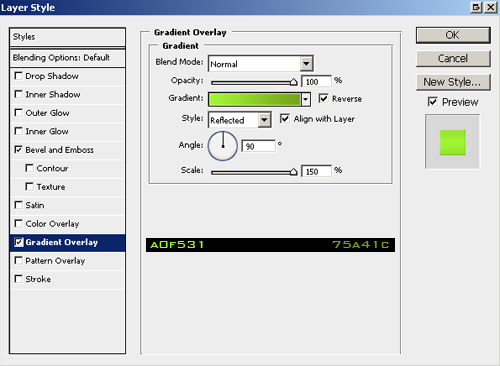Enable the Color Overlay checkbox
This screenshot has width=500, height=366.
tap(19, 223)
